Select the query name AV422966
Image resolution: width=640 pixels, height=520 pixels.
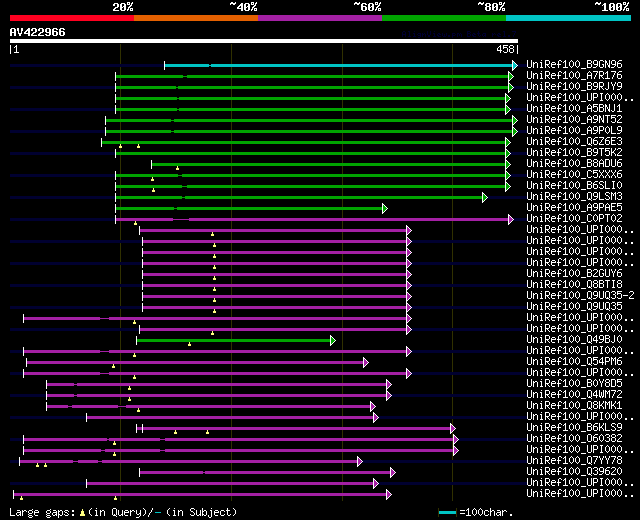pos(38,32)
